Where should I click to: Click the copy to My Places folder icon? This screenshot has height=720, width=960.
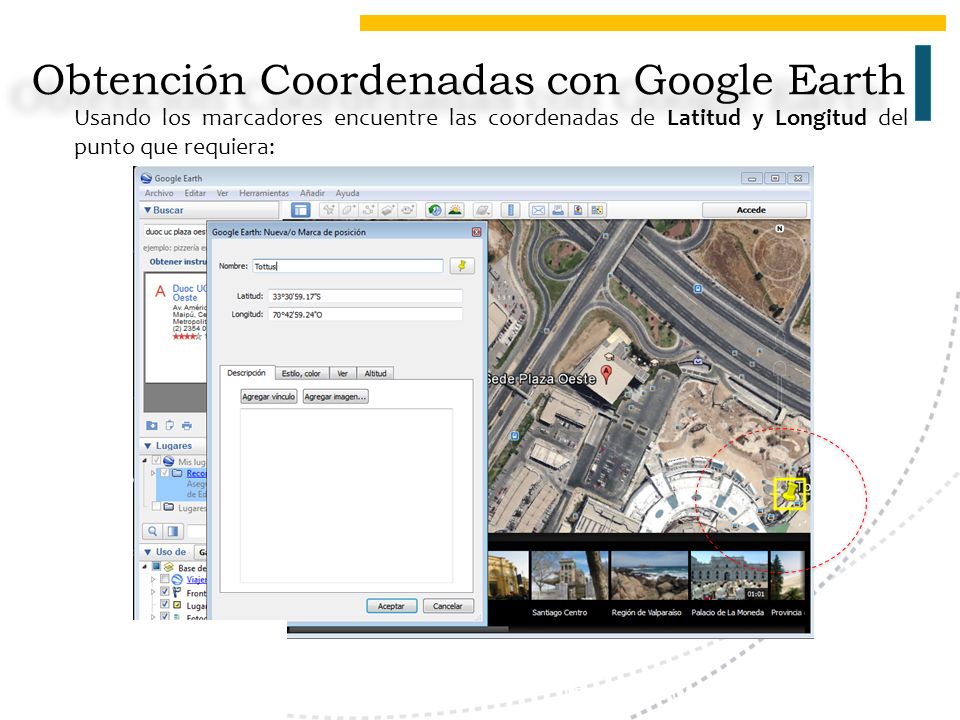151,425
